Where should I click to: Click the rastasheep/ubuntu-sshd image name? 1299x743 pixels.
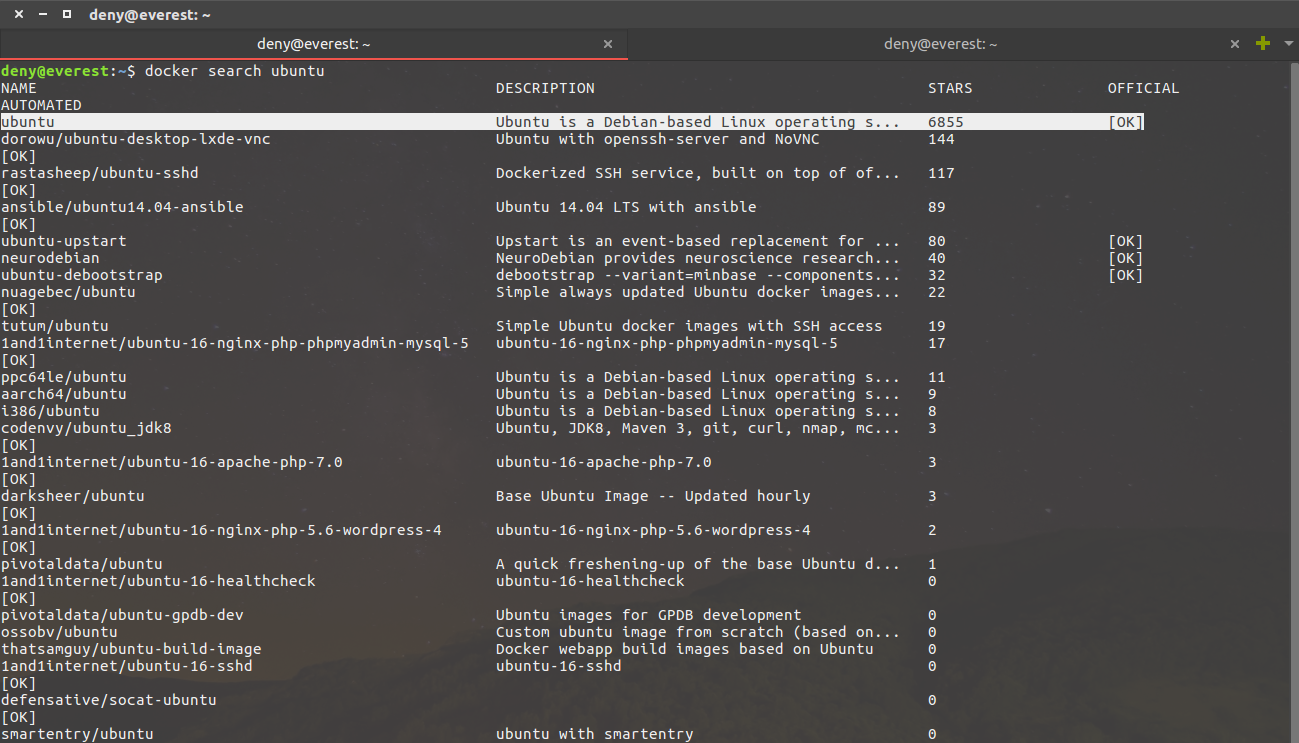click(99, 172)
